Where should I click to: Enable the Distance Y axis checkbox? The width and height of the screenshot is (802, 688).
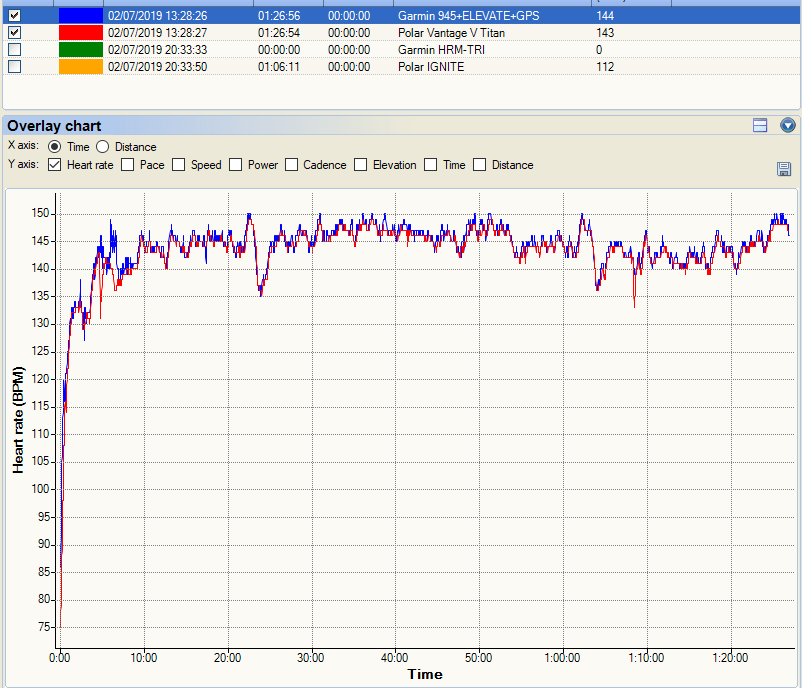(x=479, y=165)
